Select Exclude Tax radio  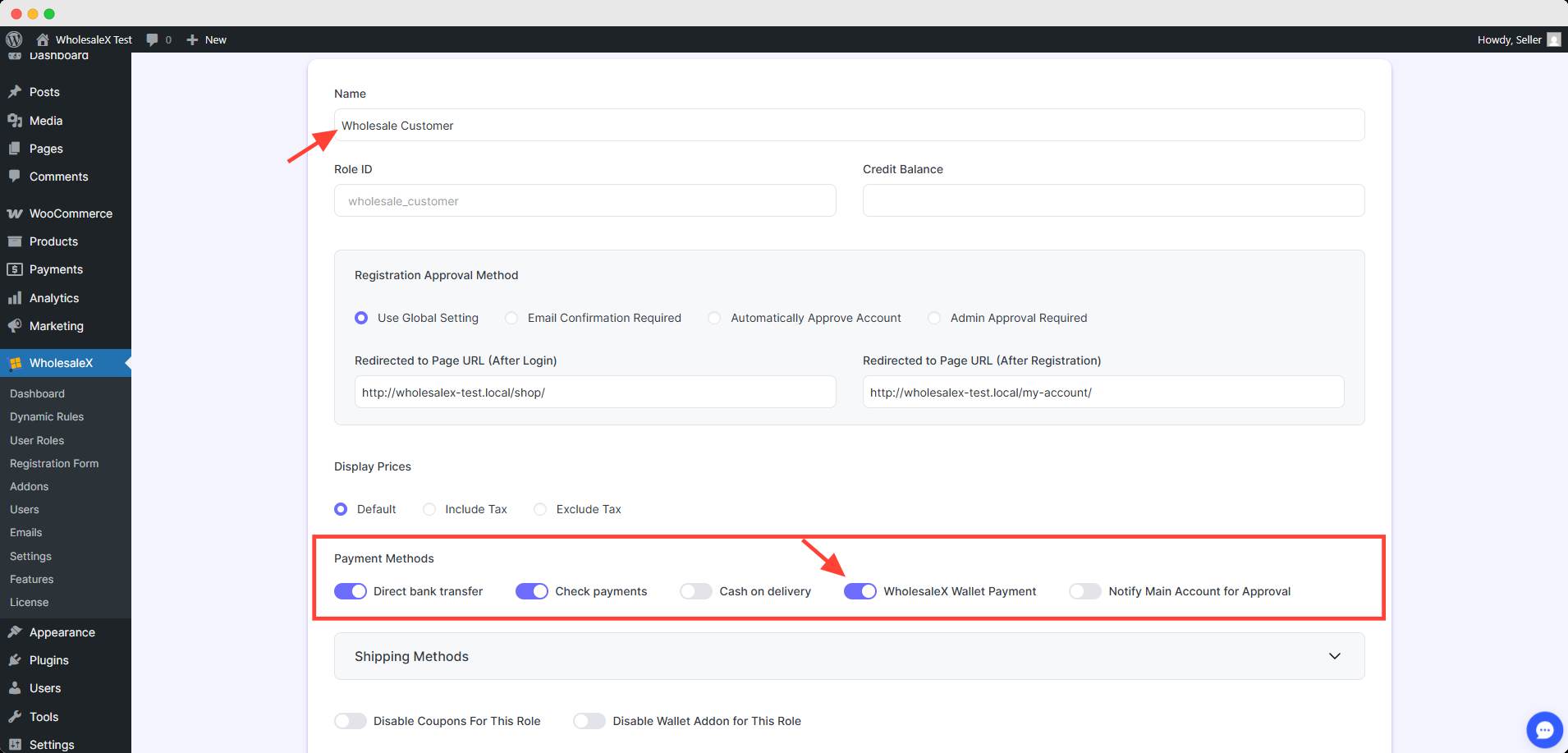tap(540, 509)
